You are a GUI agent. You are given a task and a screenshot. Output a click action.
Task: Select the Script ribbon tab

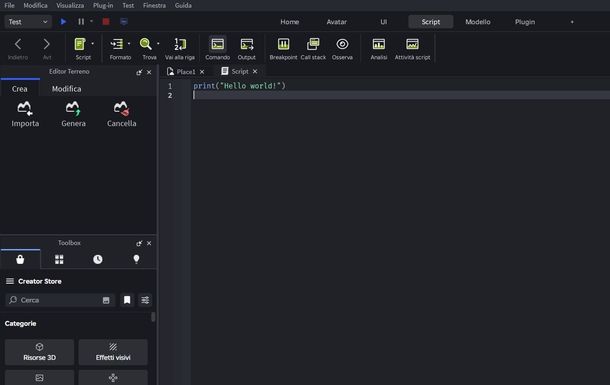[x=431, y=22]
